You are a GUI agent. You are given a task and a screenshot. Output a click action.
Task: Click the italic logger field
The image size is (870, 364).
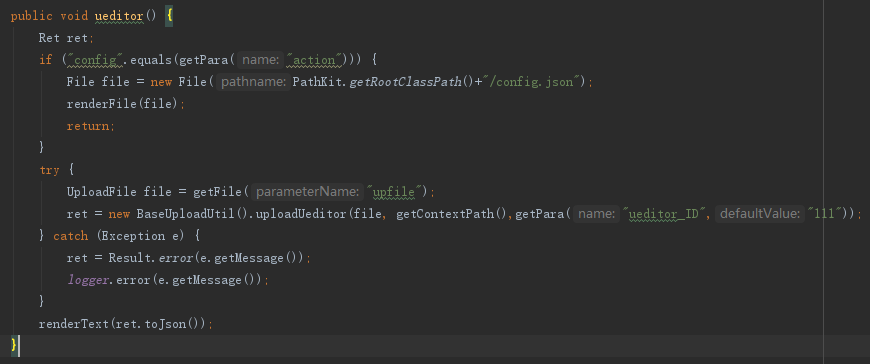pos(88,280)
